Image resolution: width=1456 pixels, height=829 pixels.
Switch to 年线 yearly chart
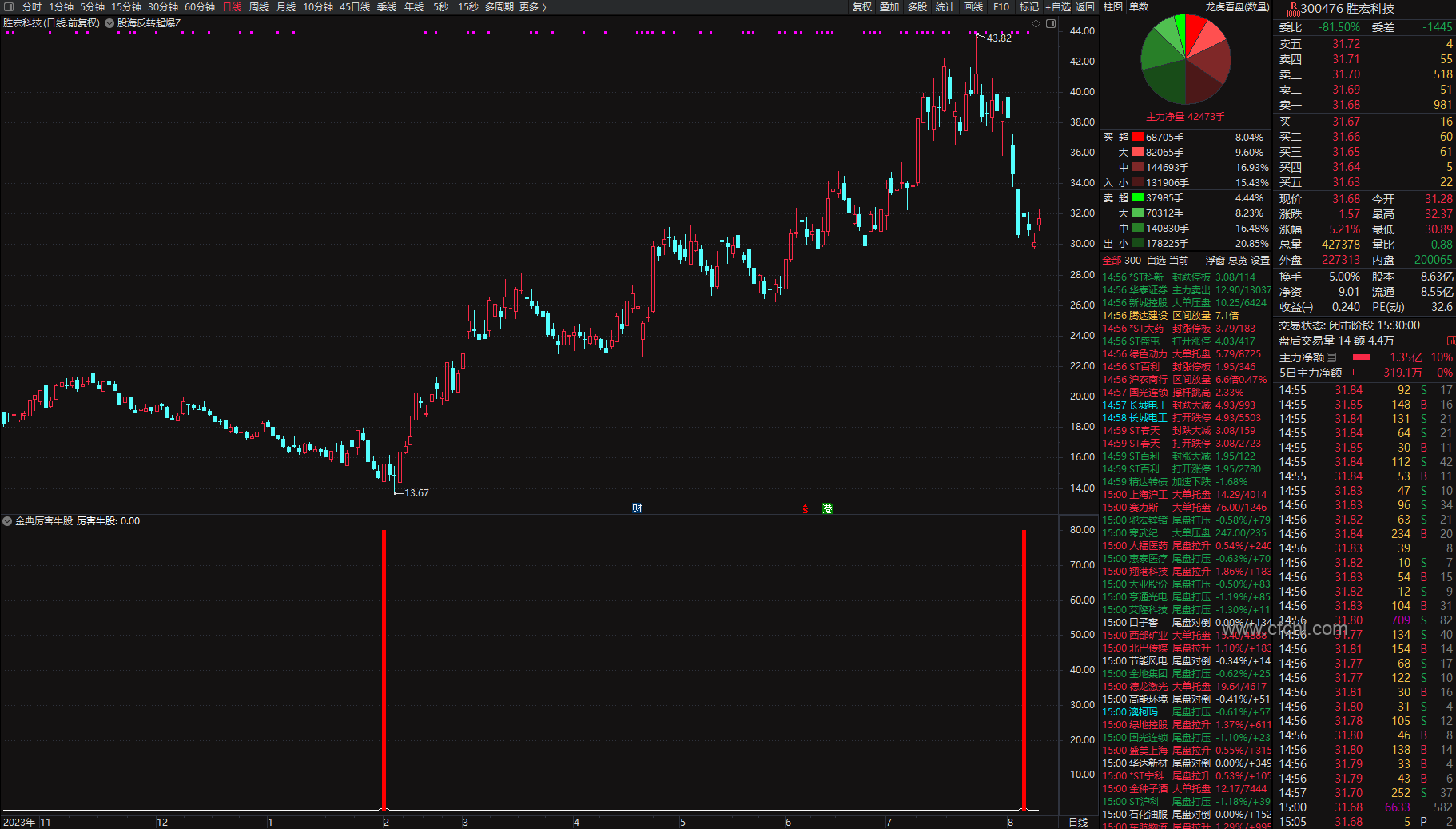(414, 6)
